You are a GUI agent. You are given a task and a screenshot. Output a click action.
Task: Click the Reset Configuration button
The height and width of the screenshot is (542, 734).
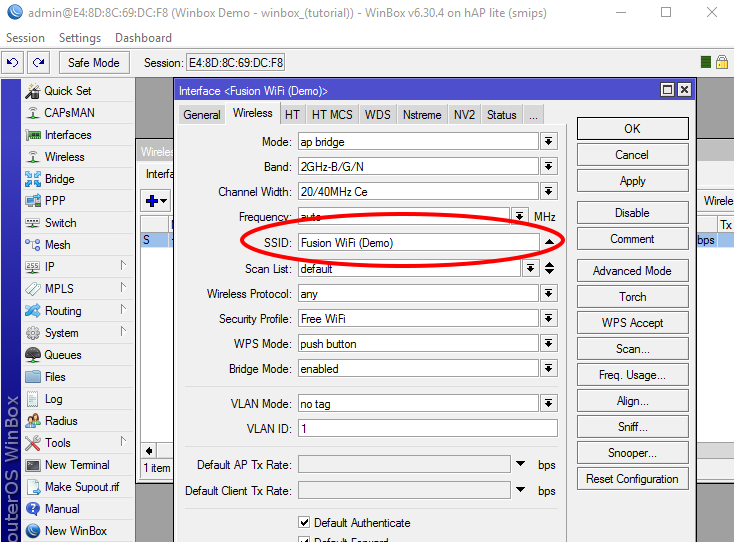[632, 479]
